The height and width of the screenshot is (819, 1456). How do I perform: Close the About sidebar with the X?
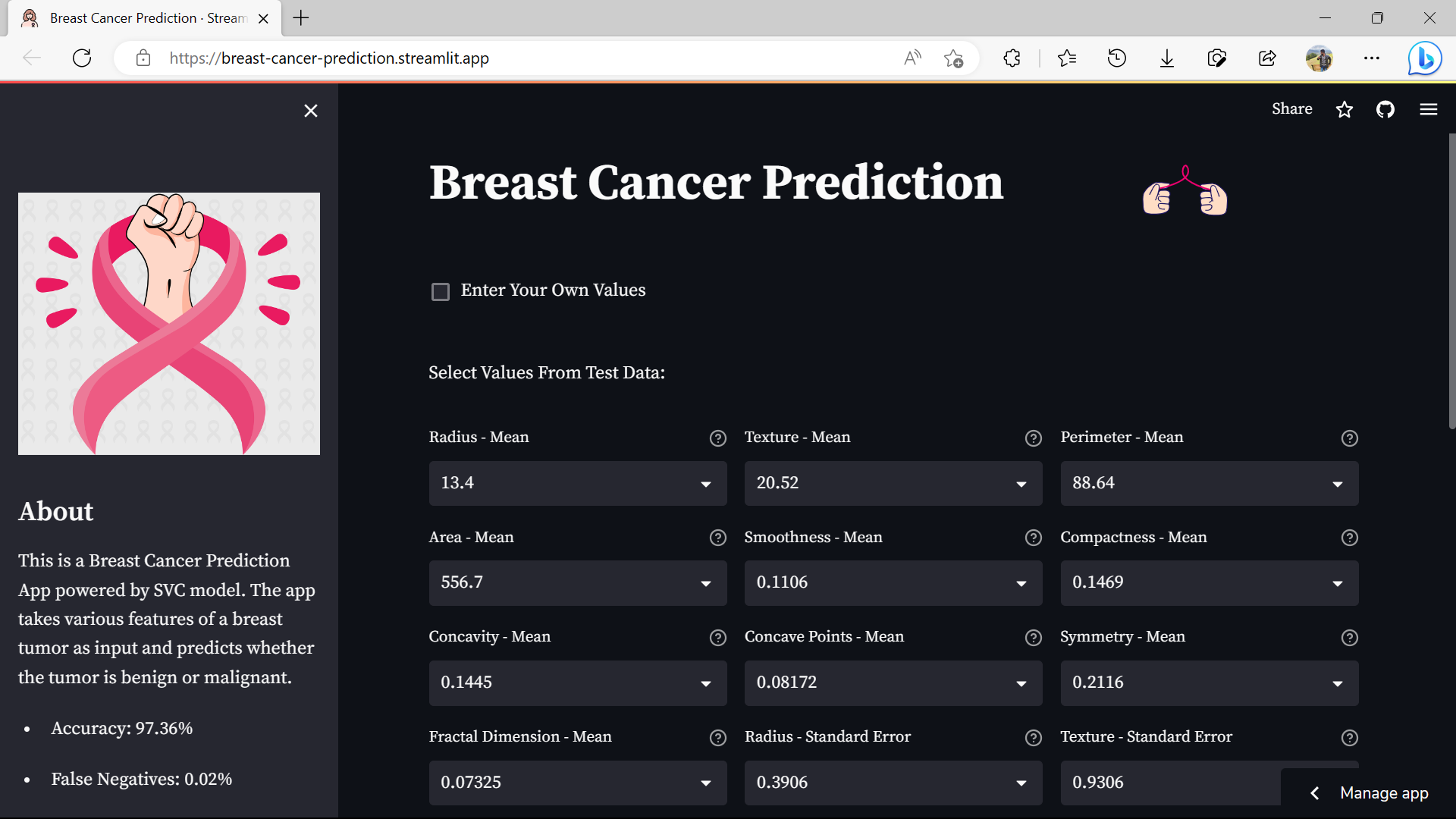[310, 110]
